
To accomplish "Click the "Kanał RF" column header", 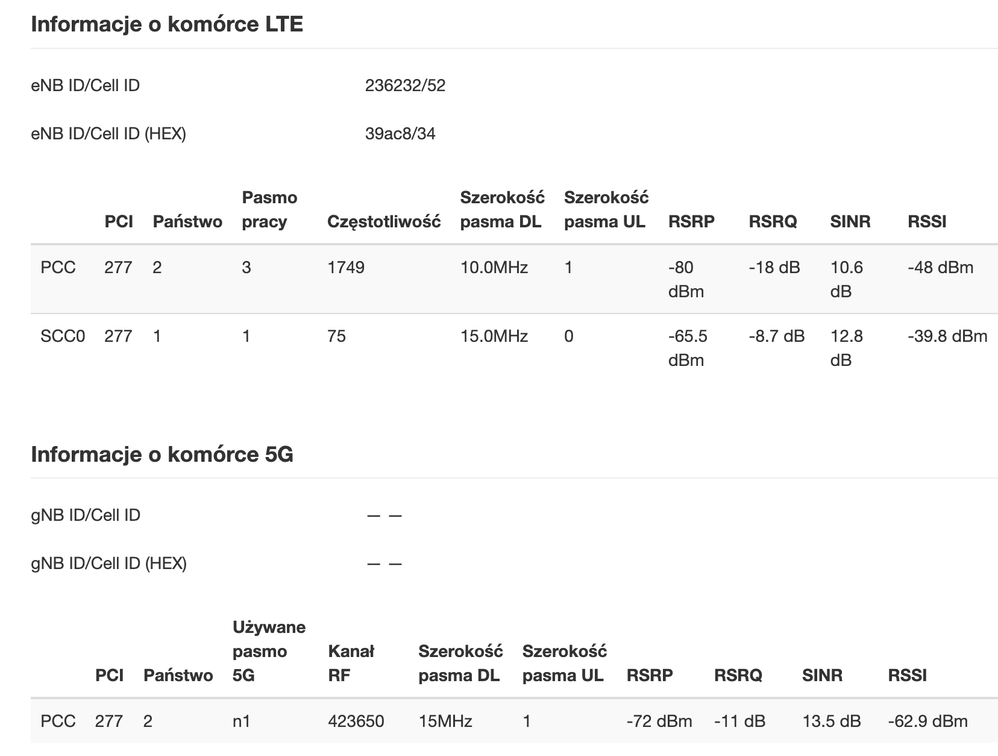I will point(351,663).
